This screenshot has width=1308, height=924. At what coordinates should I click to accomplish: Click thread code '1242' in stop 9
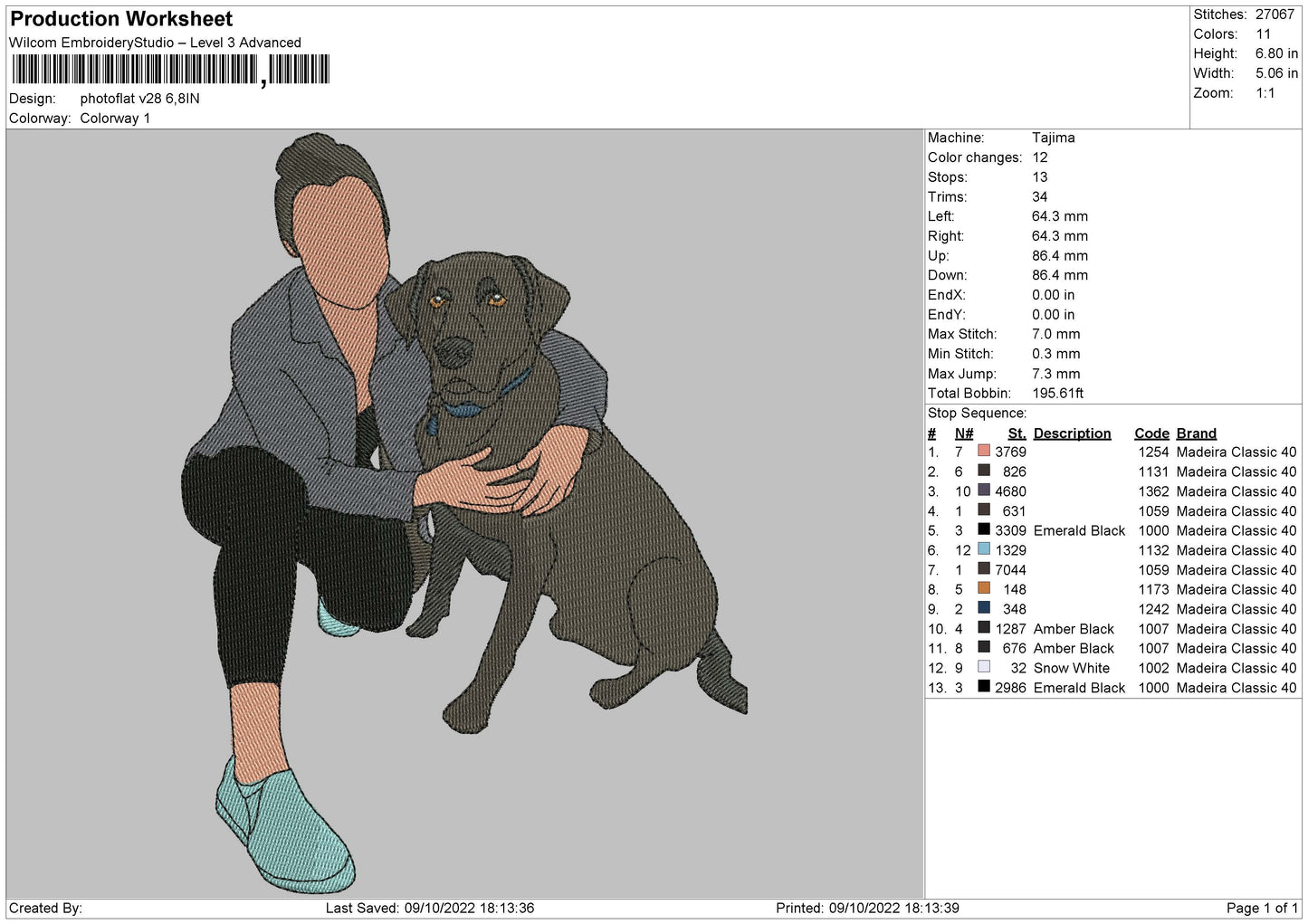[1154, 609]
